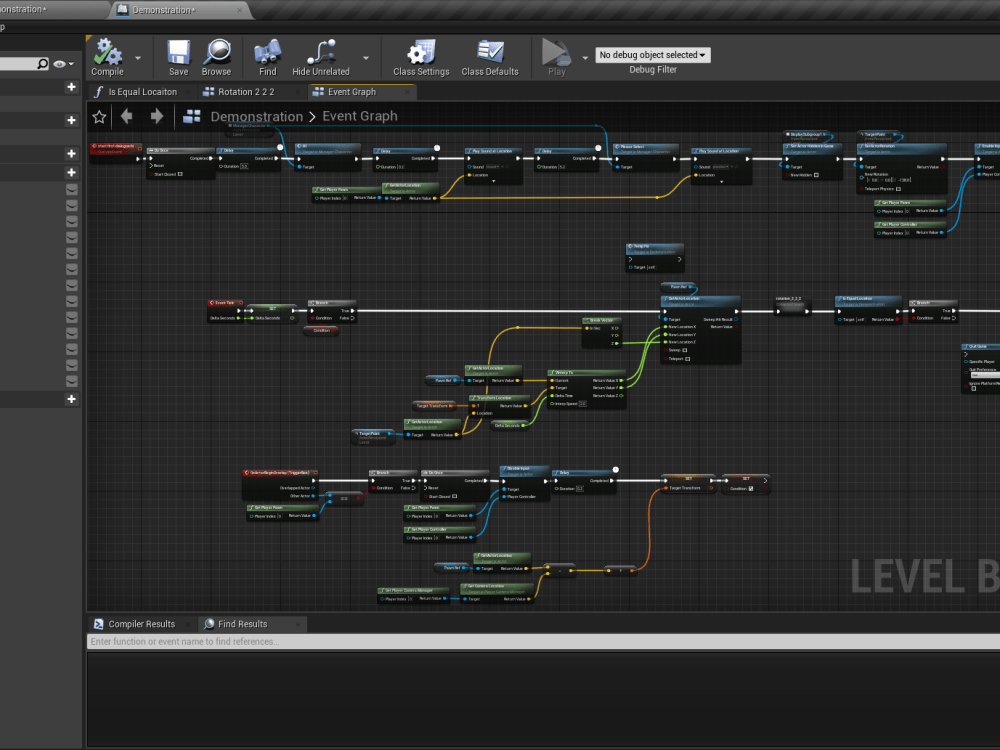Click the graph view squares icon beside Demonstration
Viewport: 1000px width, 750px height.
(190, 116)
